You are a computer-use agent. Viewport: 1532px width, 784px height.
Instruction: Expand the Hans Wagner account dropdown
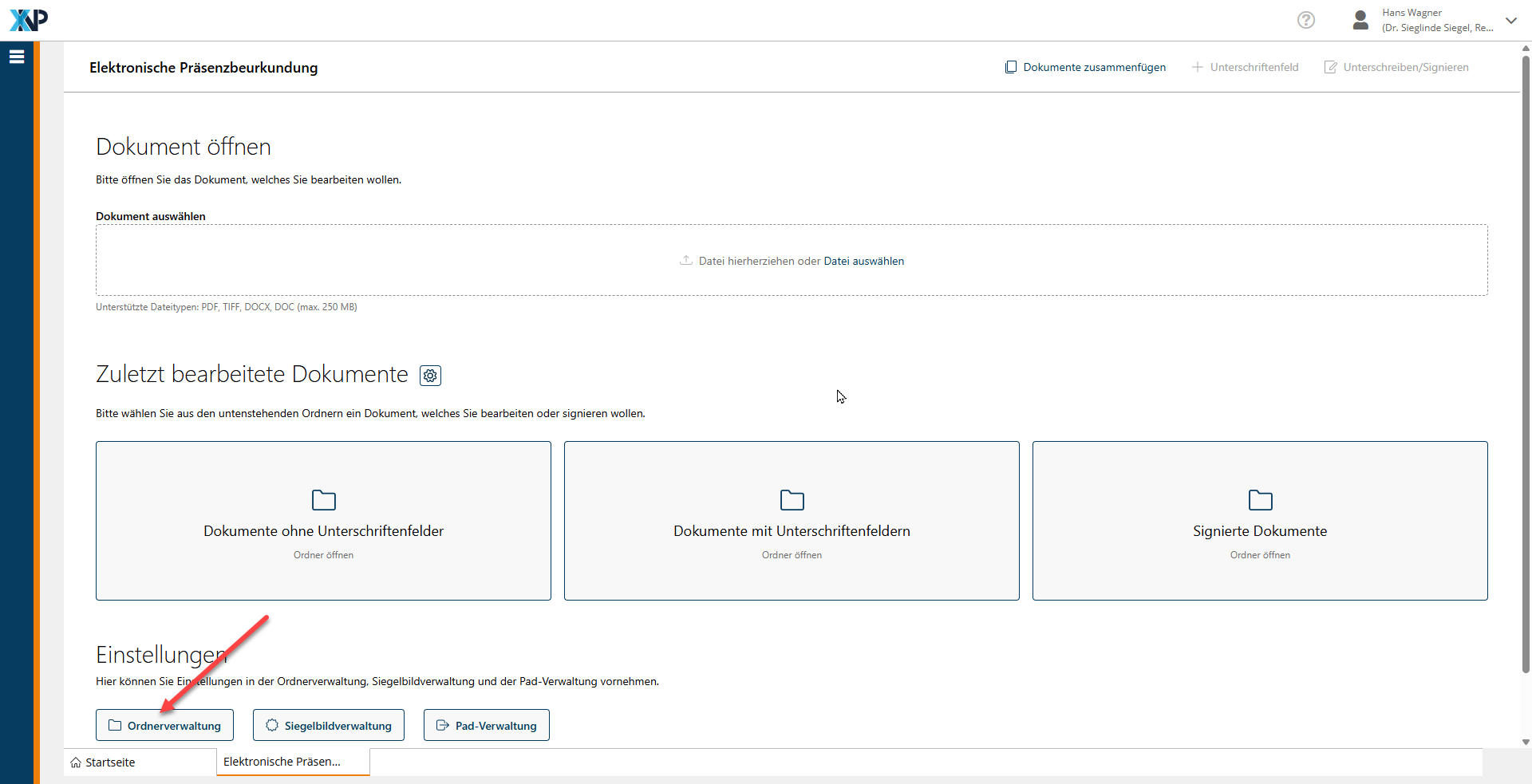point(1510,21)
